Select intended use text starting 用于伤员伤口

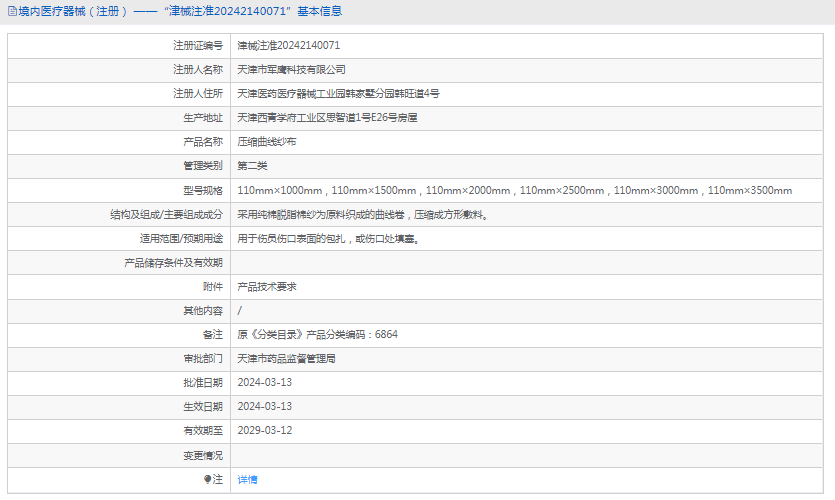coord(329,239)
